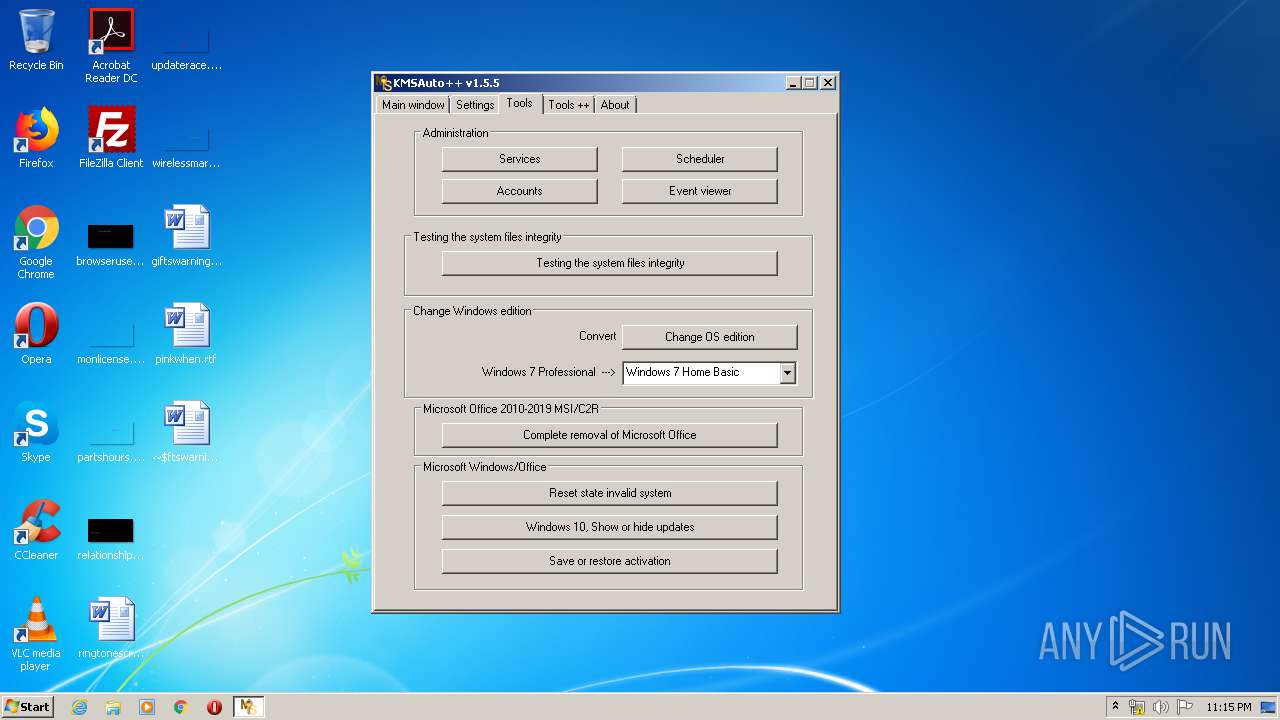The width and height of the screenshot is (1280, 720).
Task: Click the Services button
Action: (x=520, y=159)
